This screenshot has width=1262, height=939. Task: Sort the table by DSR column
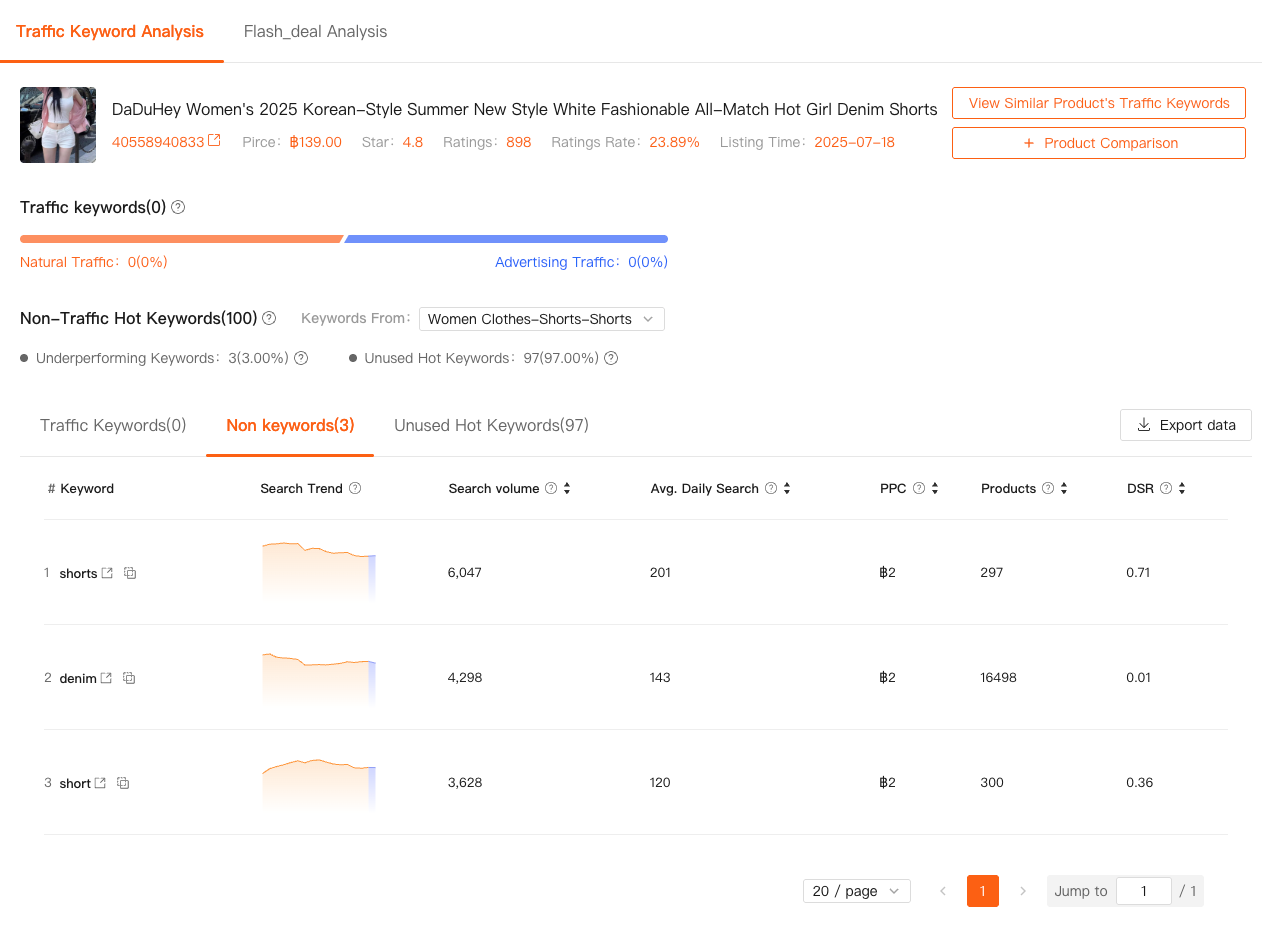pyautogui.click(x=1182, y=488)
